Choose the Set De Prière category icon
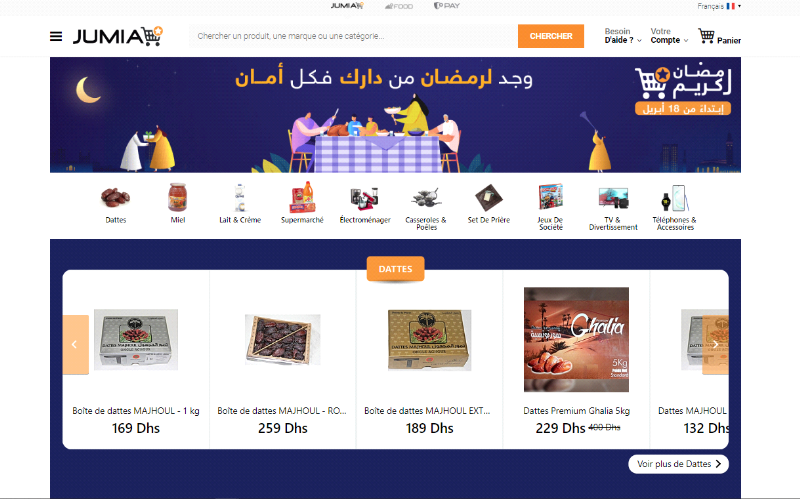This screenshot has width=800, height=499. click(x=489, y=197)
